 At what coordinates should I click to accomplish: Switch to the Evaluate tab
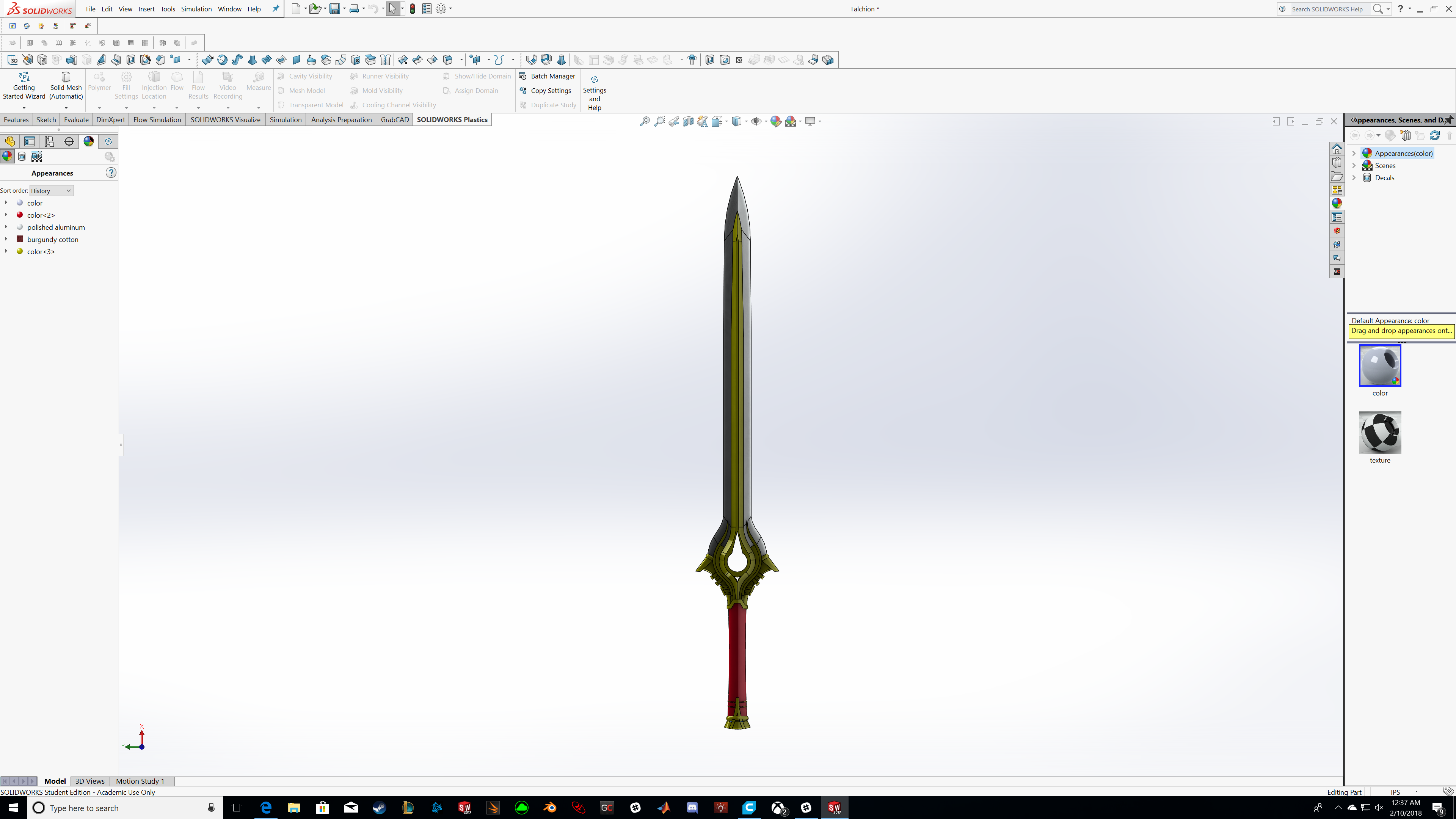76,119
